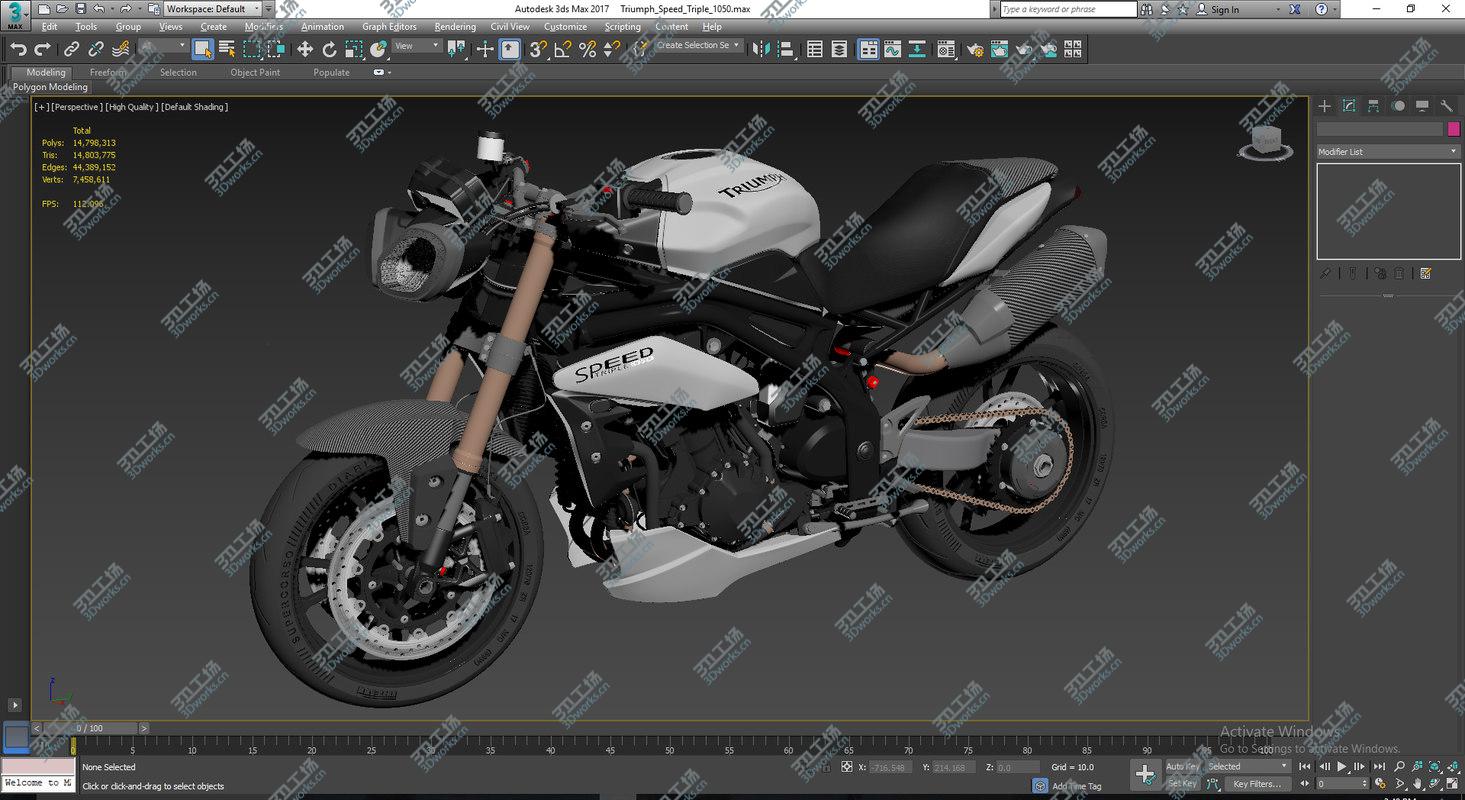Click the Zoom magnifier viewport control
1465x800 pixels.
tap(1400, 766)
